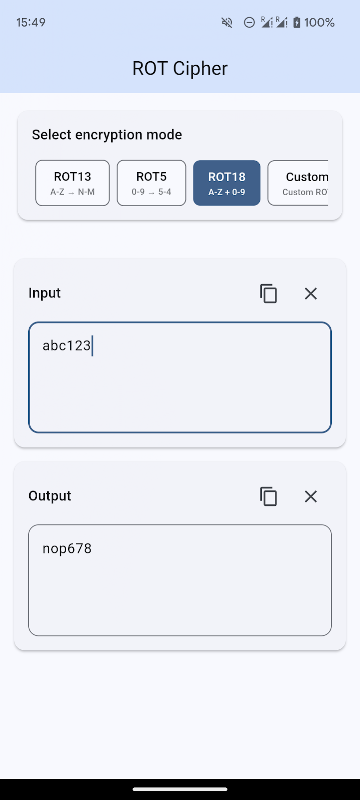This screenshot has height=800, width=360.
Task: Copy the Output text using copy icon
Action: point(268,496)
